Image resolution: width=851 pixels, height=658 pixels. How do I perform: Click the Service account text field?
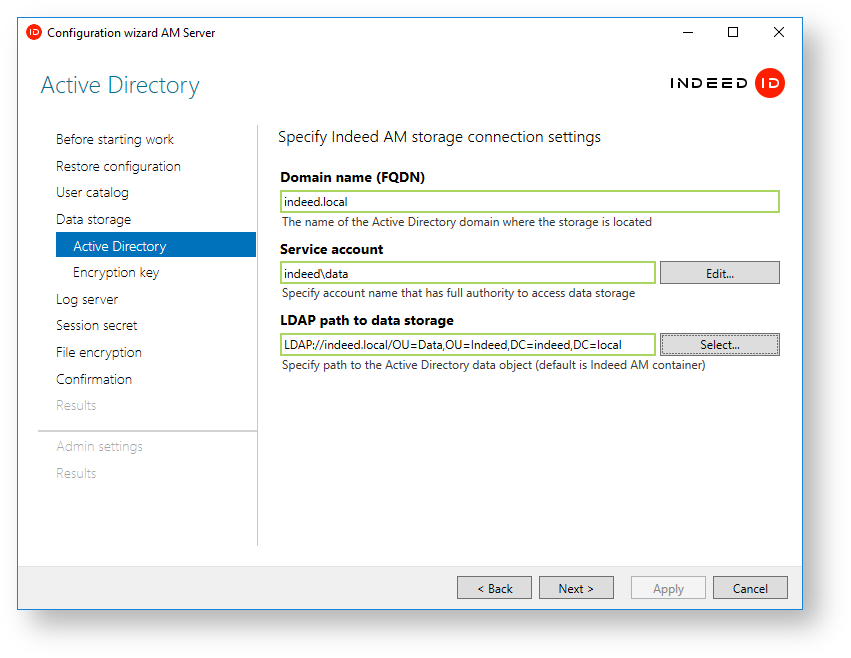tap(468, 273)
